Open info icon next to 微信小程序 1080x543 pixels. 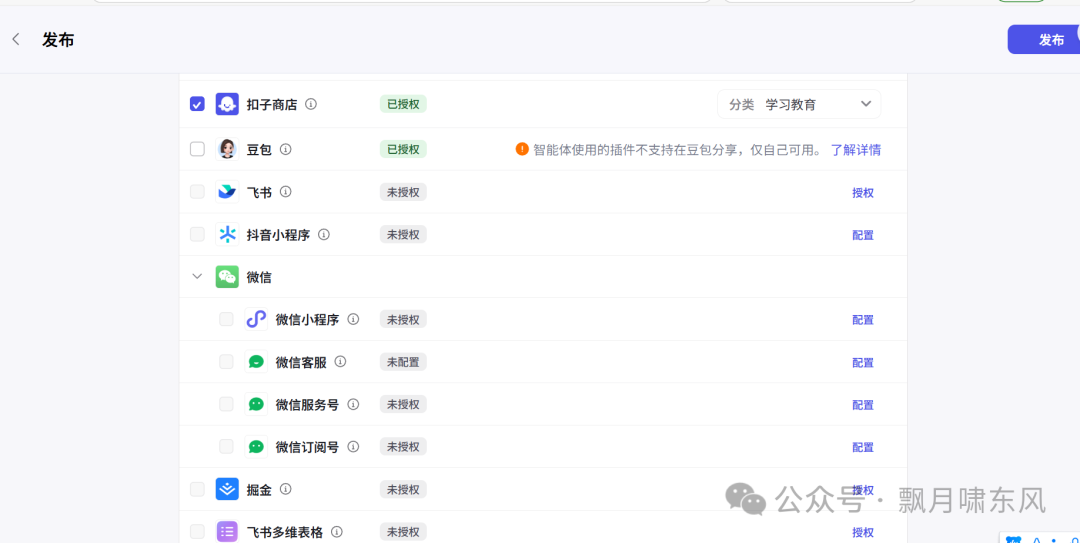[x=353, y=319]
